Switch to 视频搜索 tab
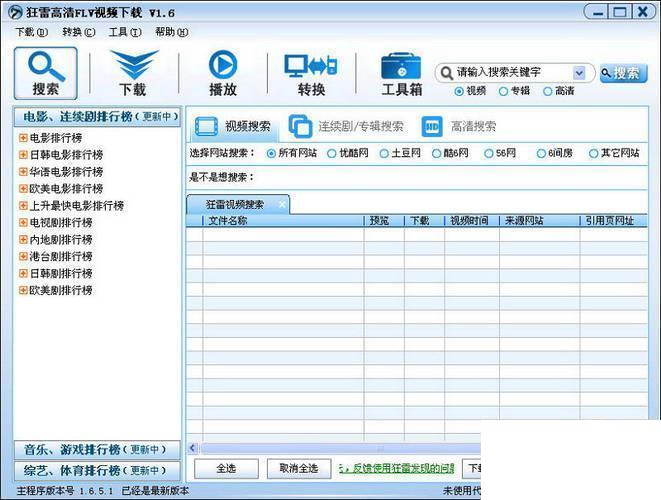The height and width of the screenshot is (500, 661). tap(234, 126)
